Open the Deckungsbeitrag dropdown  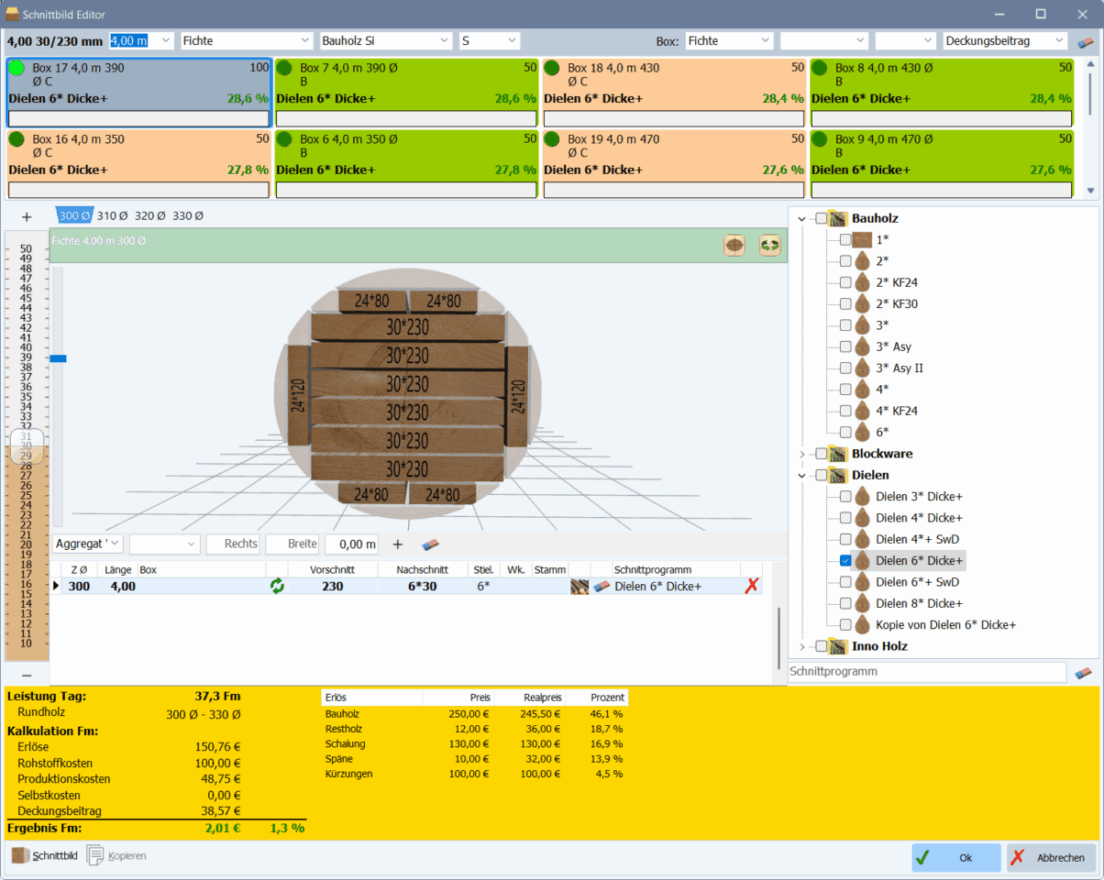1060,41
